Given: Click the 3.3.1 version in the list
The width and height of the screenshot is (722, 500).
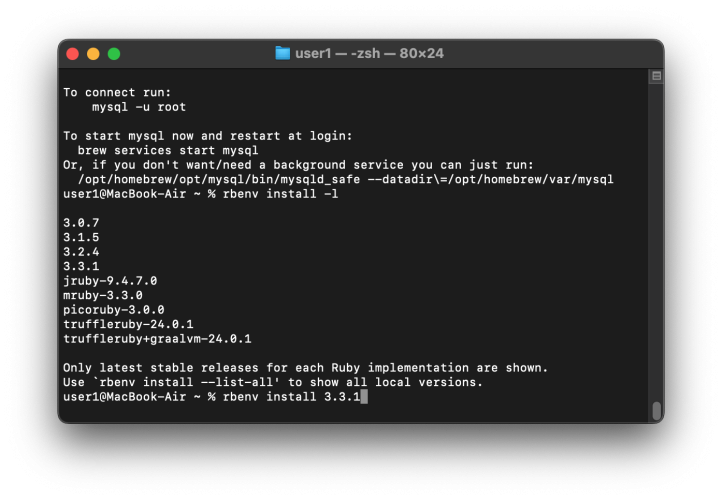Looking at the screenshot, I should coord(81,267).
